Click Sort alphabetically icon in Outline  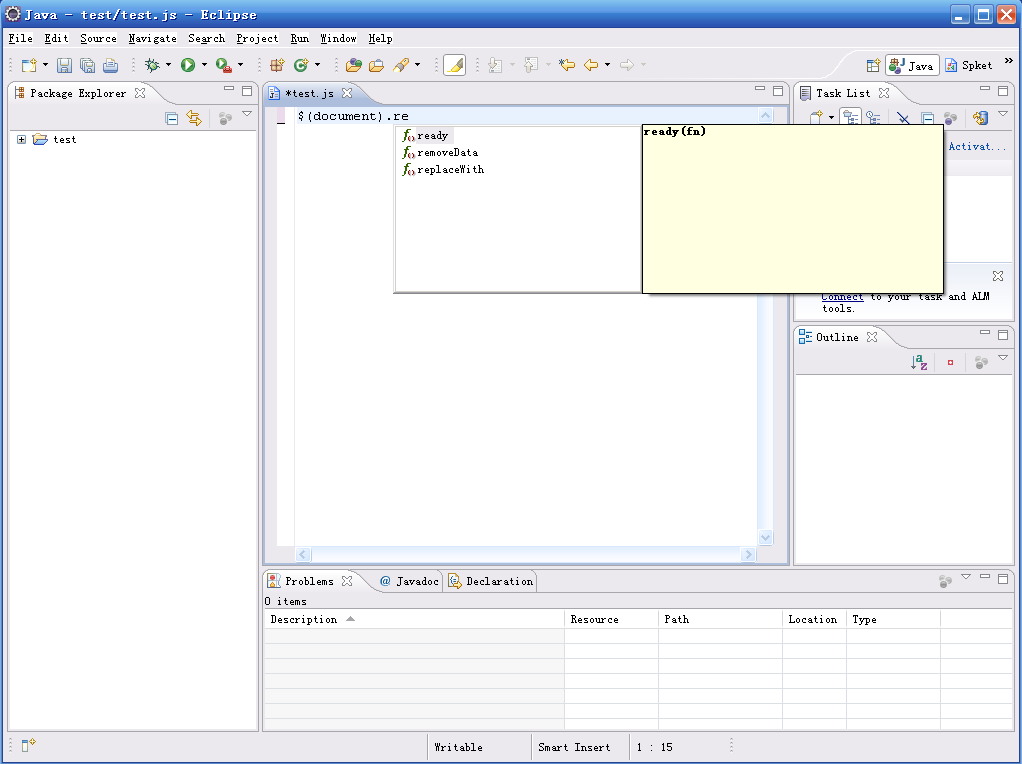click(x=918, y=363)
